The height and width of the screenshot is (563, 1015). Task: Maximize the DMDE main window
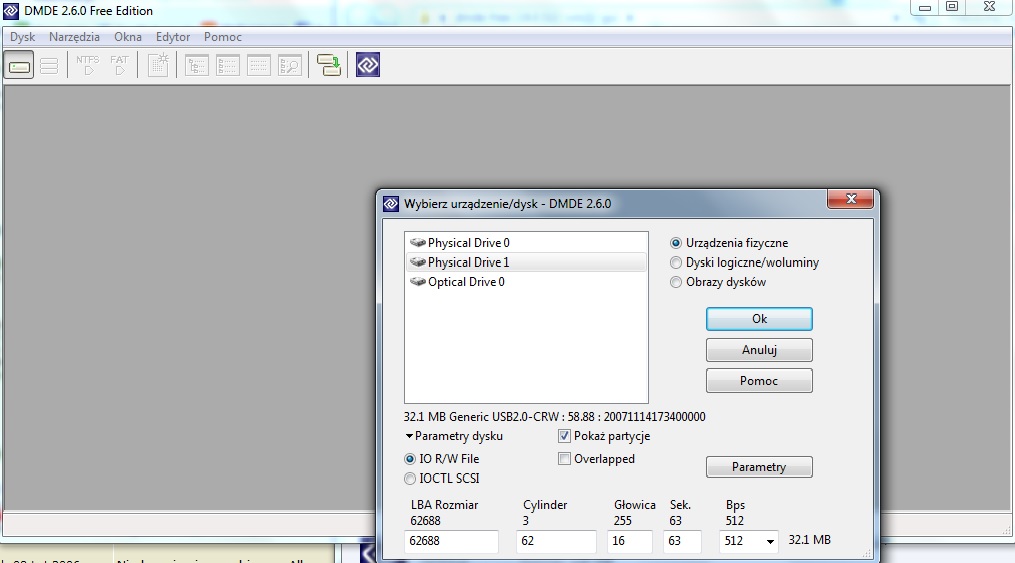952,7
